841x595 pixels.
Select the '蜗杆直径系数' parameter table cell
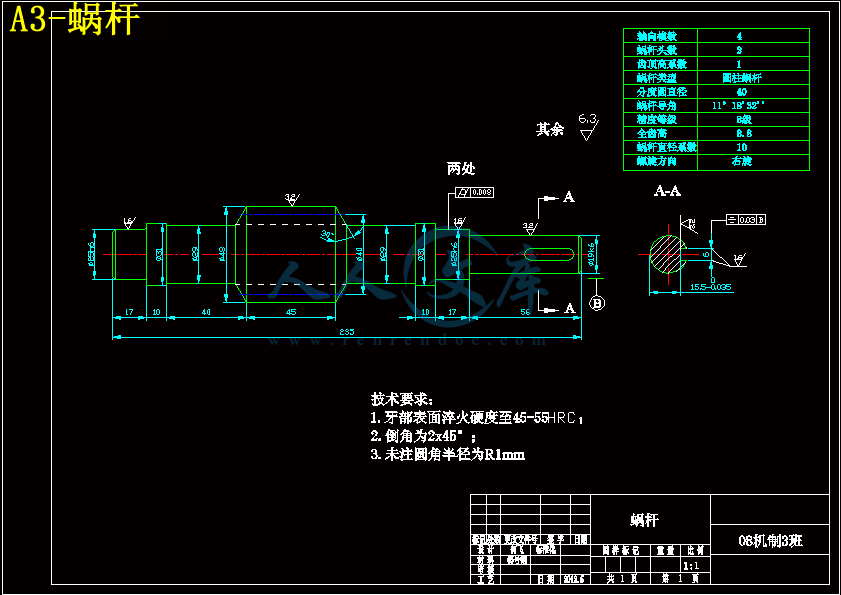click(660, 148)
